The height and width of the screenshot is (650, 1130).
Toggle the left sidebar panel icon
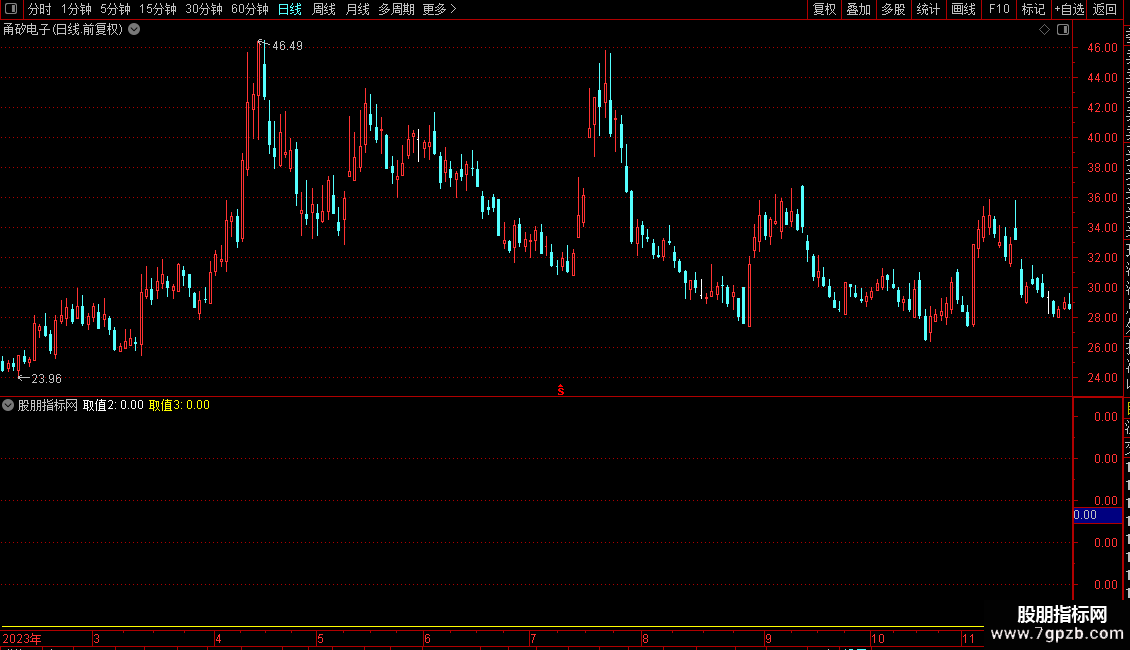click(11, 9)
